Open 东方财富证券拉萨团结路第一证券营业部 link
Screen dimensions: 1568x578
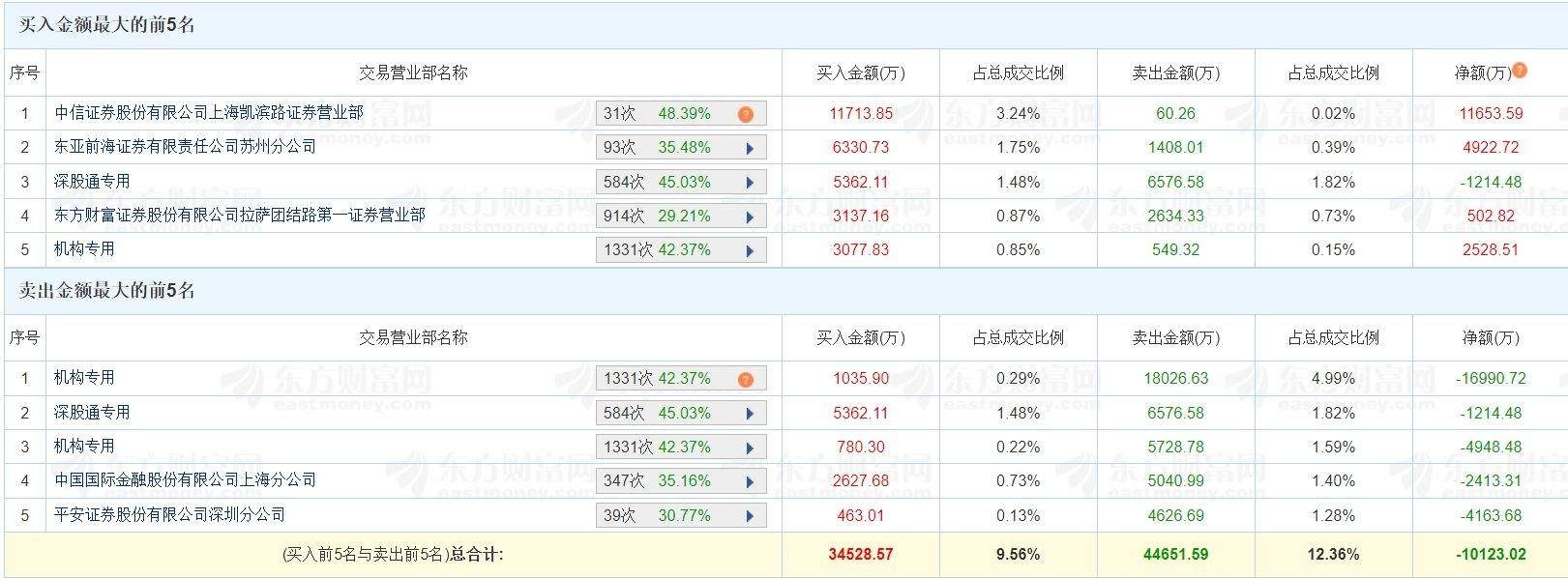coord(240,215)
